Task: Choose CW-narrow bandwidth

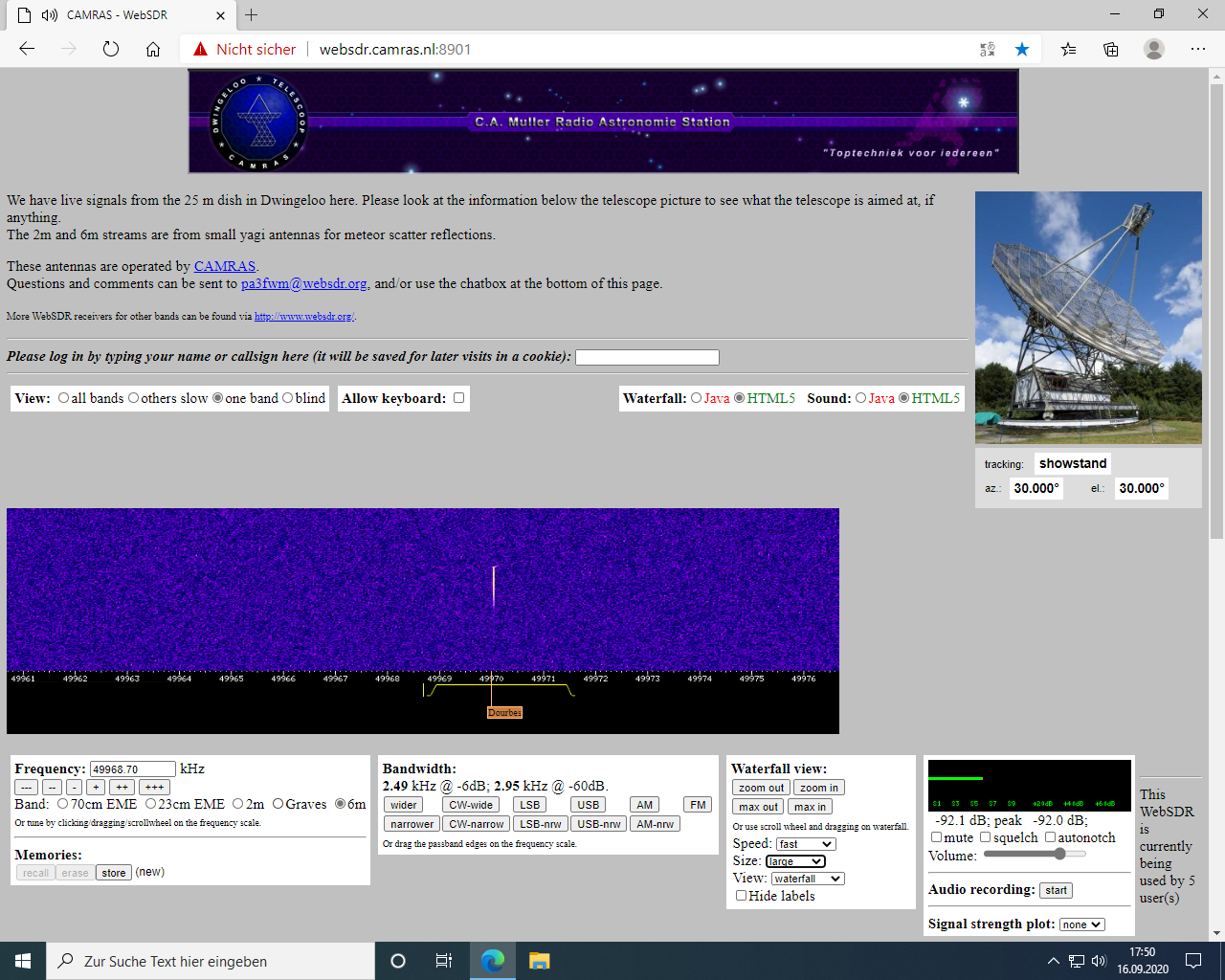Action: 476,824
